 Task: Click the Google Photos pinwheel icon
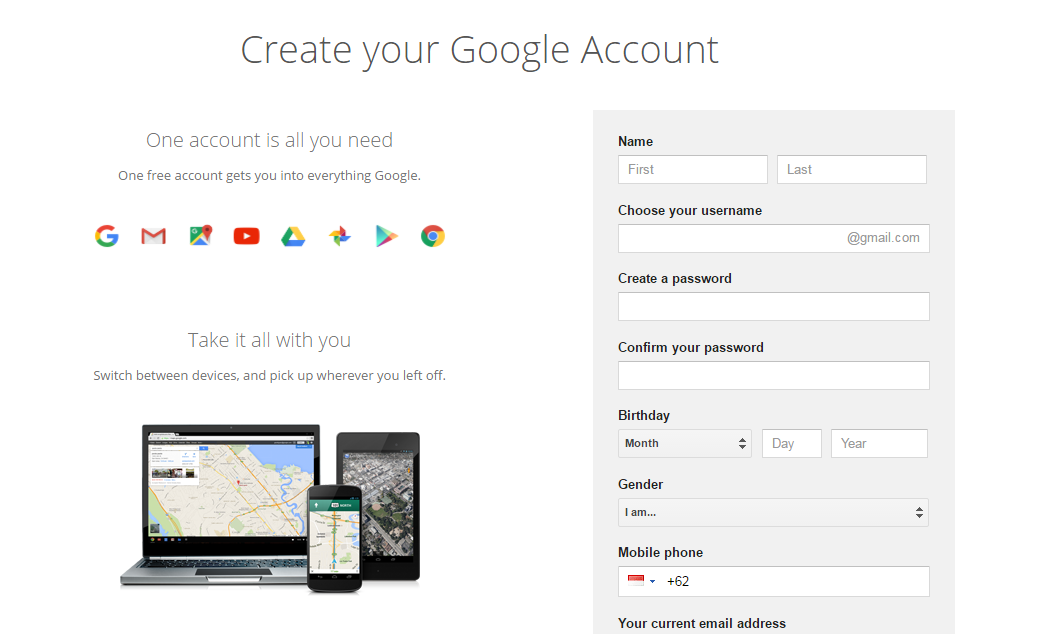(x=340, y=236)
